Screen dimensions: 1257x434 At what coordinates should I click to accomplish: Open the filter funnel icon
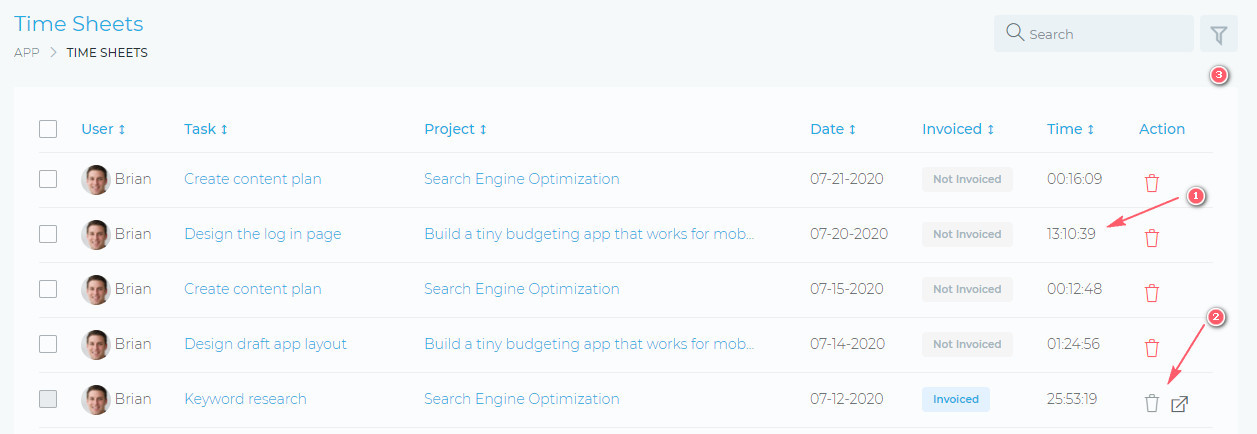1218,34
